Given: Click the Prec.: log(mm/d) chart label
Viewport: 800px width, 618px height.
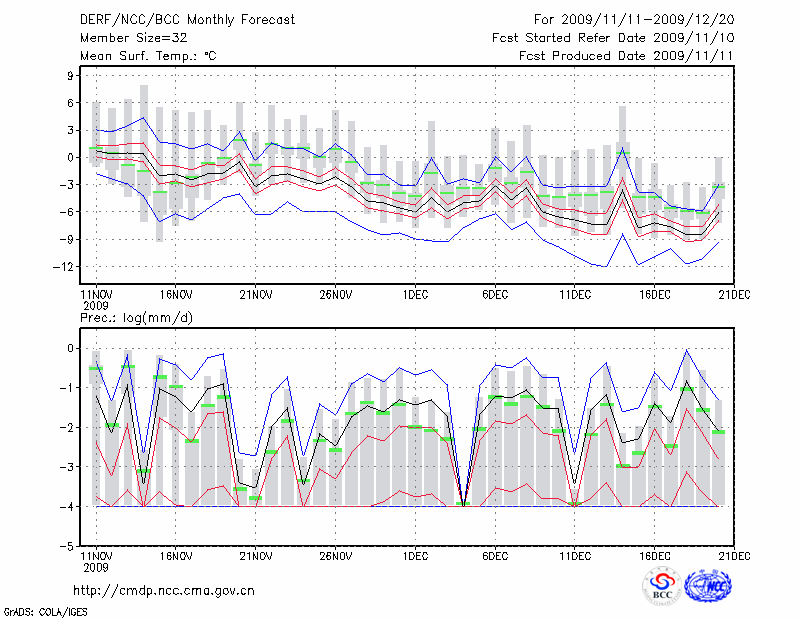Looking at the screenshot, I should tap(135, 318).
